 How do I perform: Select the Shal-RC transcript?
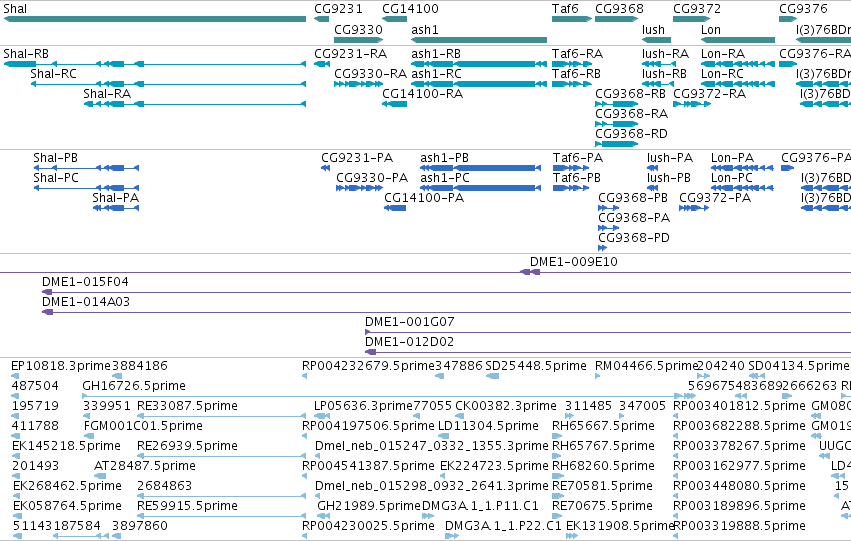(x=168, y=84)
